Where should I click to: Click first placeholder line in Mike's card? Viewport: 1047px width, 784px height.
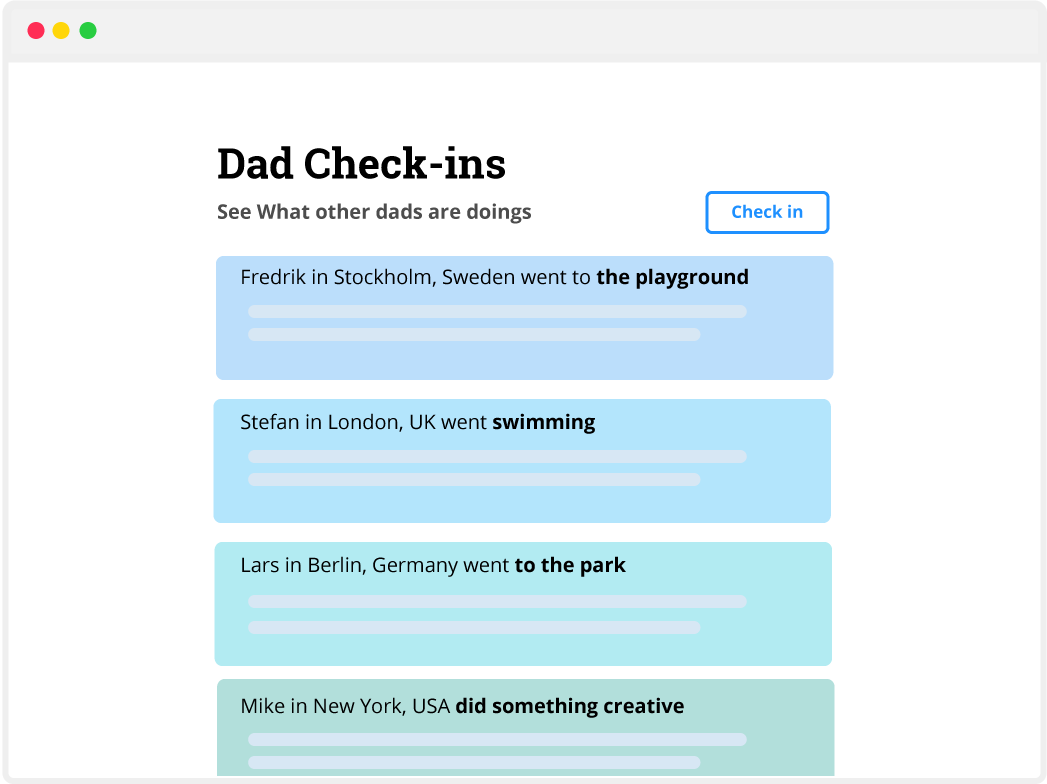[x=497, y=740]
